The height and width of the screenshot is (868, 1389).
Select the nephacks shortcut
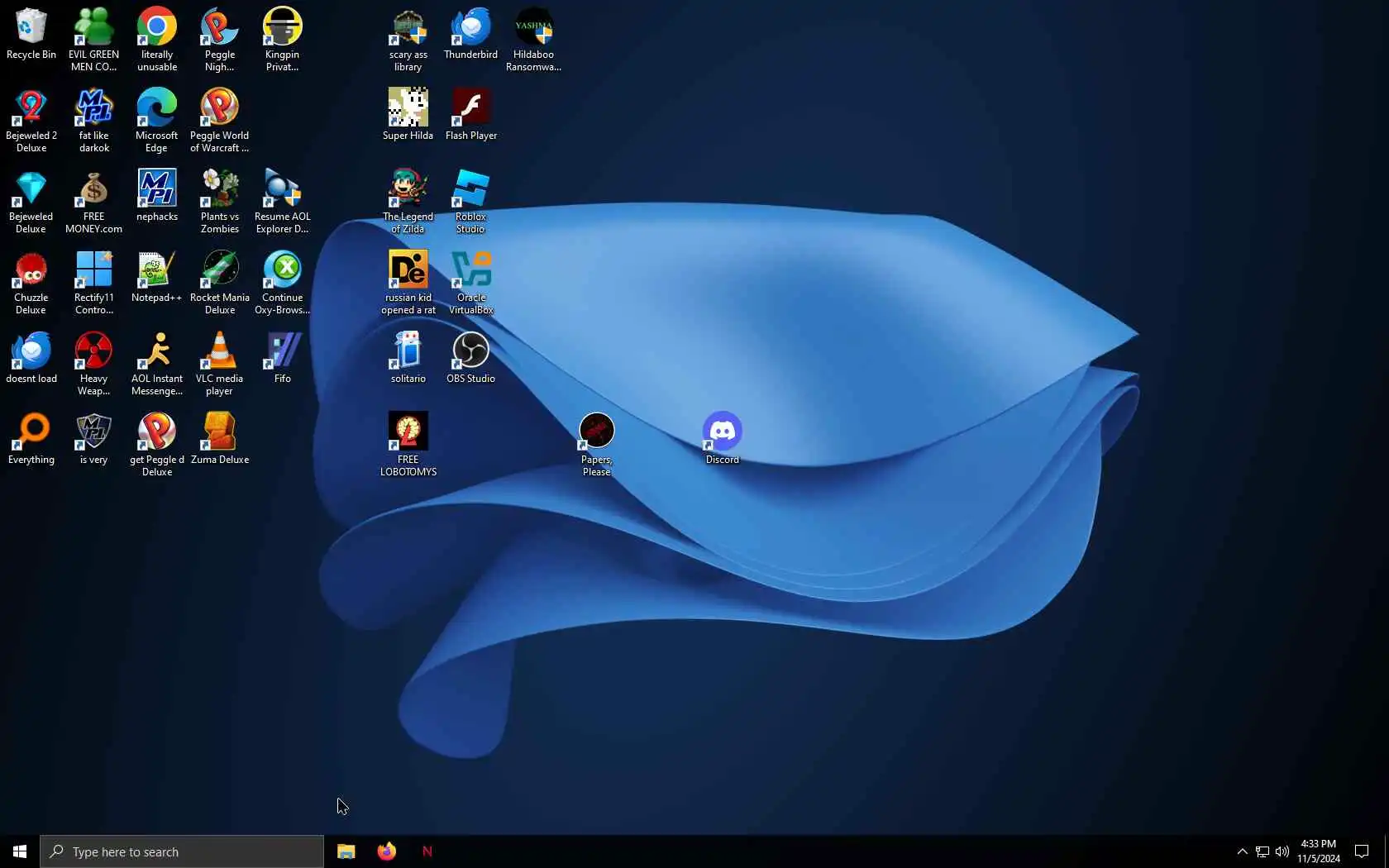pos(156,197)
